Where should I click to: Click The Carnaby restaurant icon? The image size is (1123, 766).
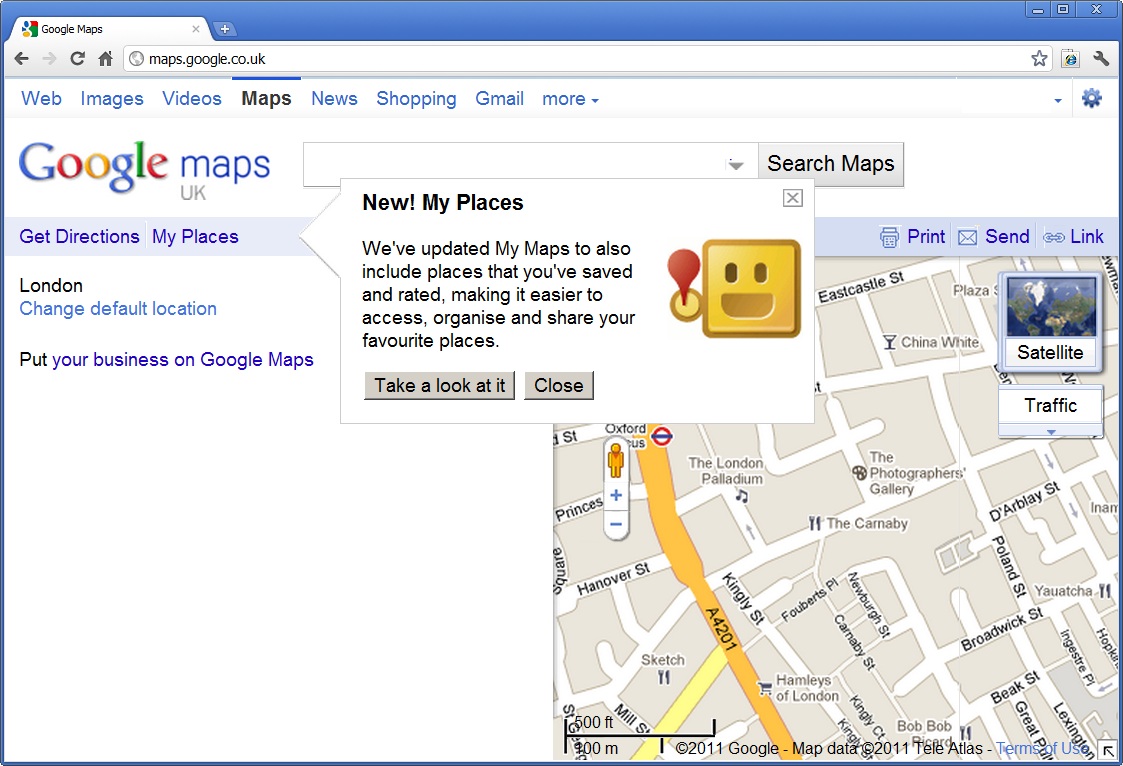pyautogui.click(x=814, y=523)
